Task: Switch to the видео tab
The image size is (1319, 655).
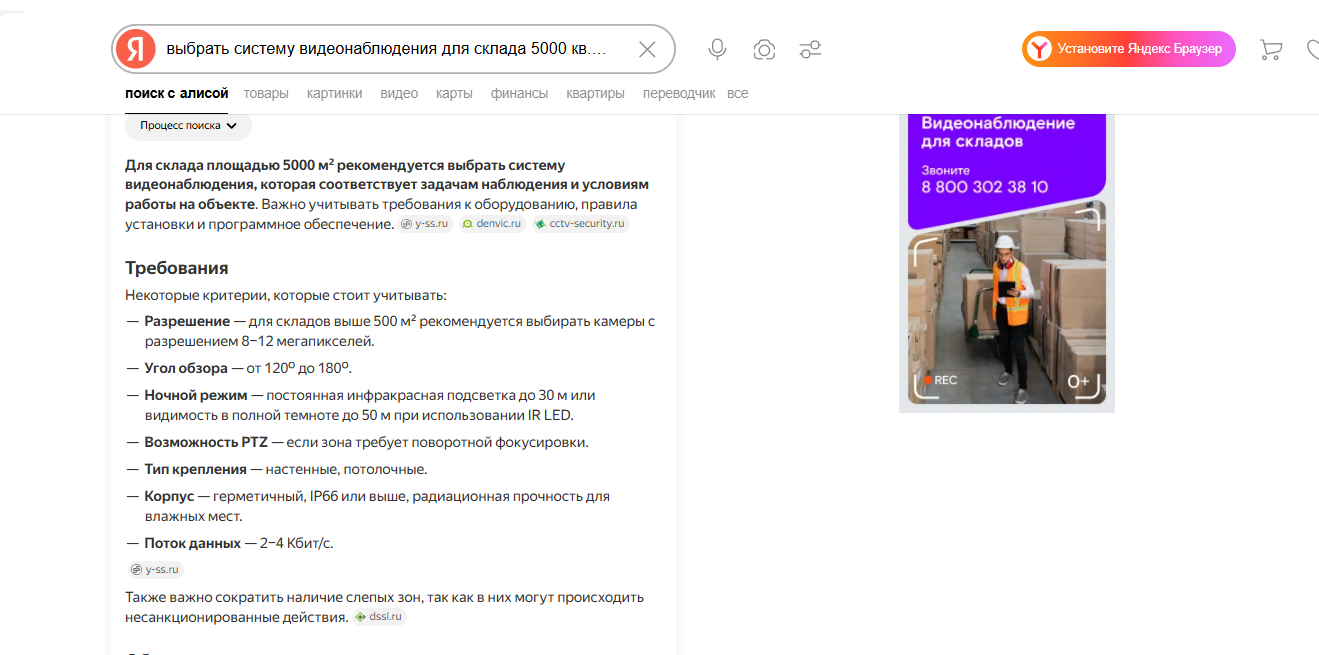Action: pos(399,92)
